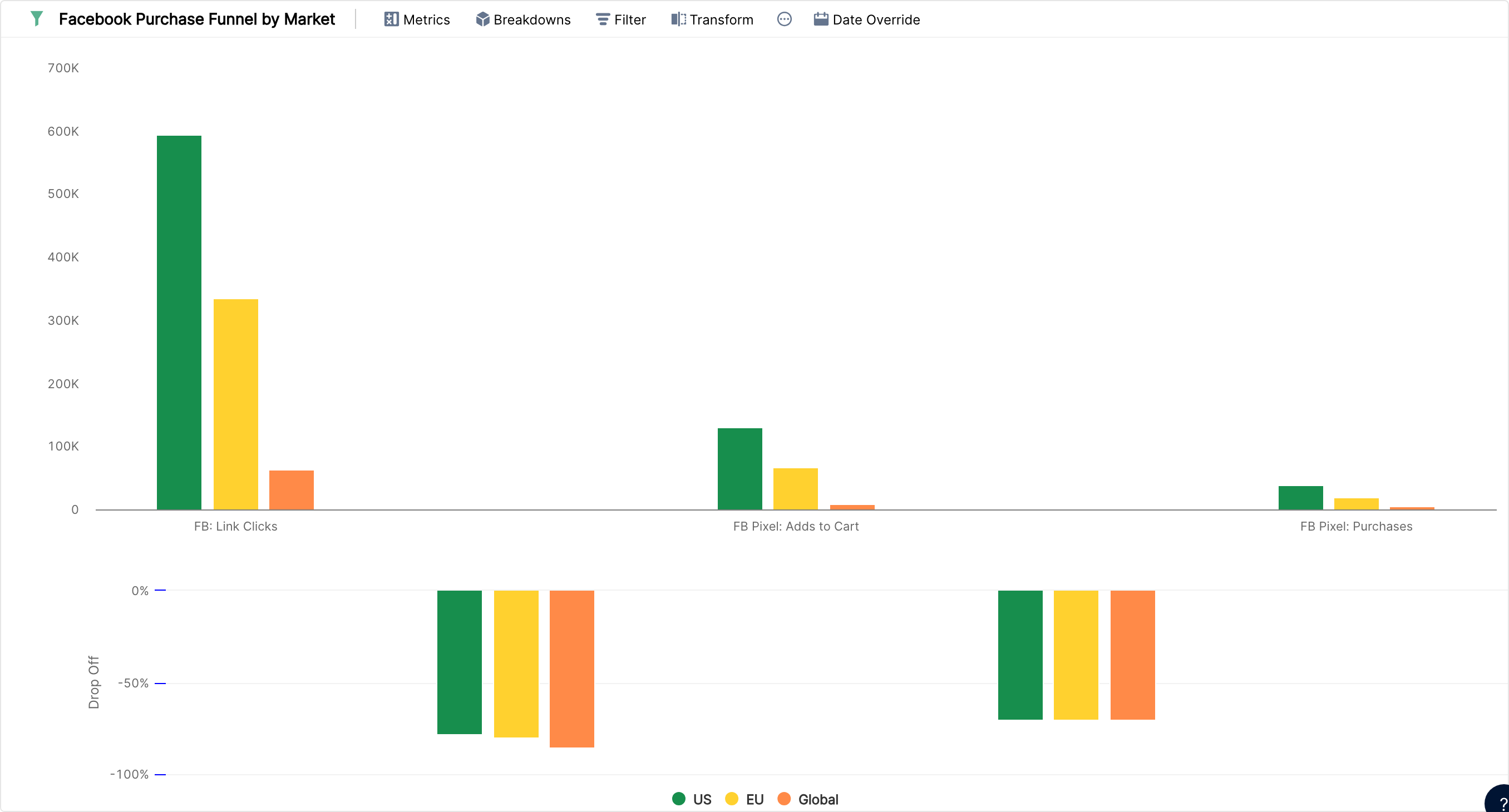Click the FB: Link Clicks axis label

[235, 526]
